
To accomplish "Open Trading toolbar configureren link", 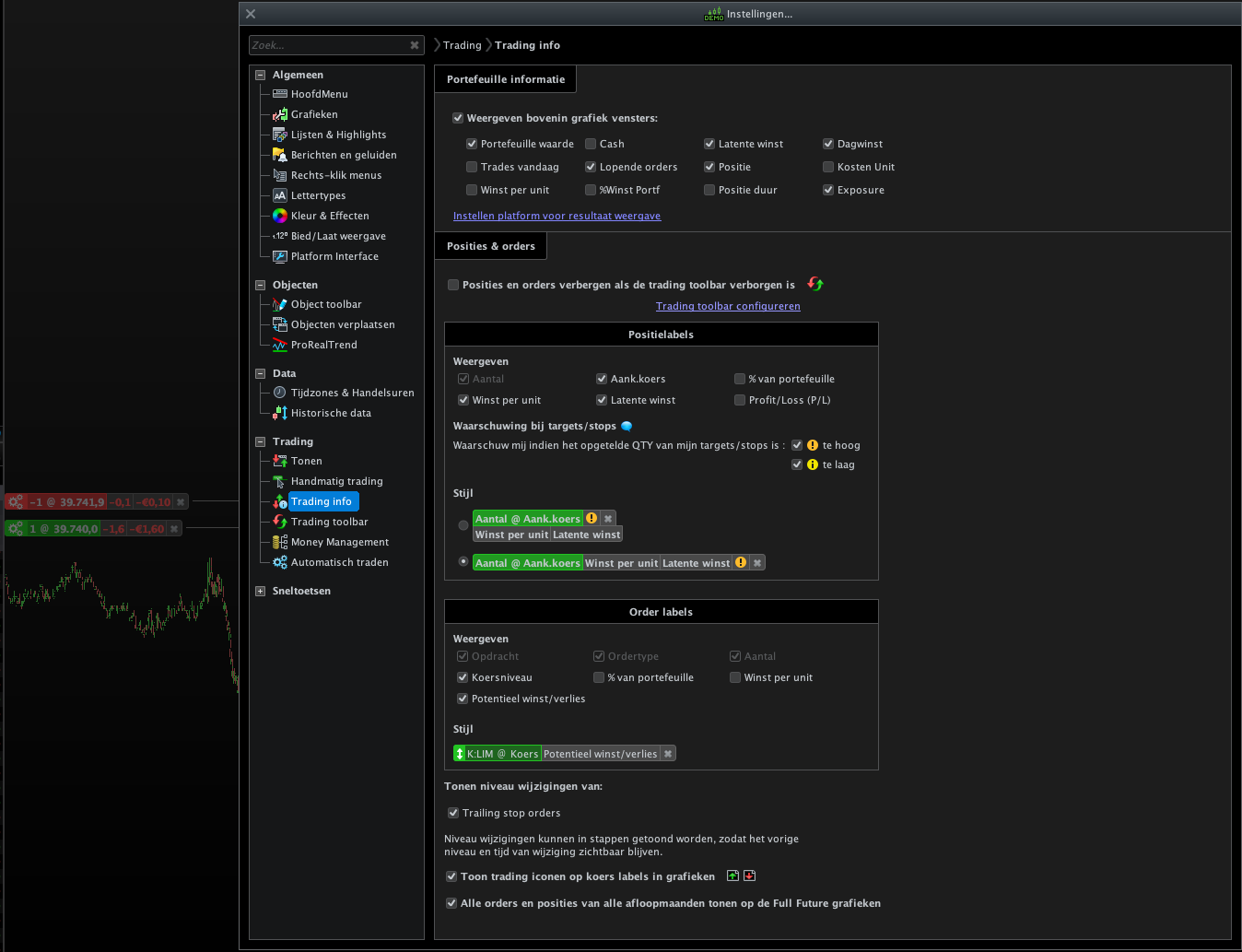I will tap(728, 306).
